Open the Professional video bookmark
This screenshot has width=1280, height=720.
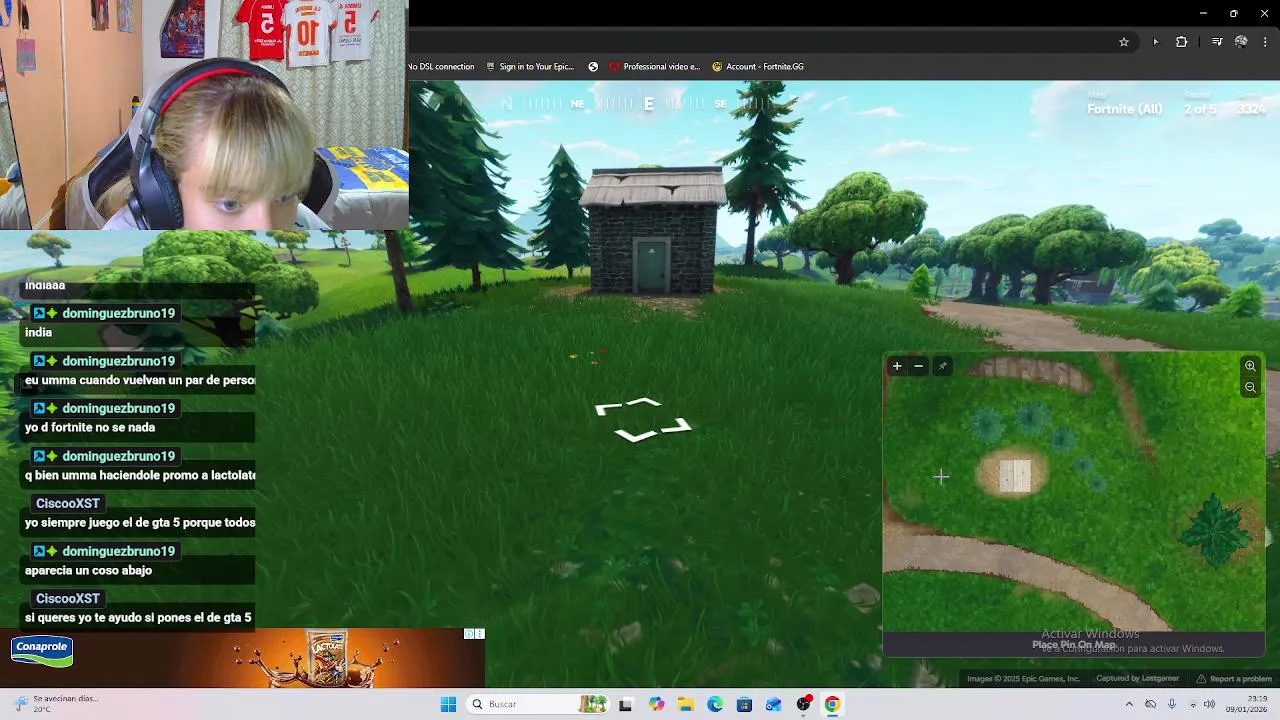pos(654,67)
